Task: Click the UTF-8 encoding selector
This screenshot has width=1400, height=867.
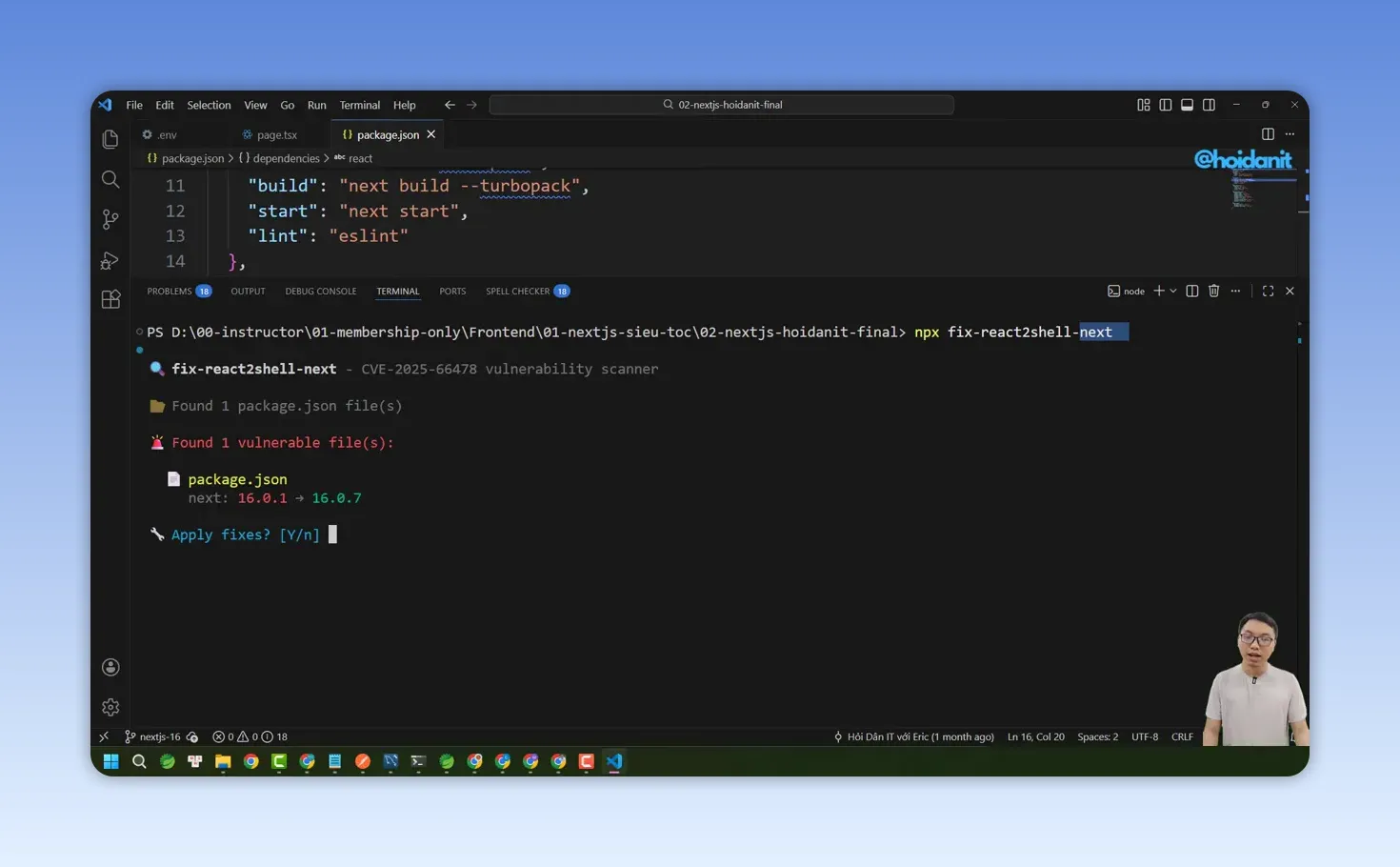Action: (1145, 736)
